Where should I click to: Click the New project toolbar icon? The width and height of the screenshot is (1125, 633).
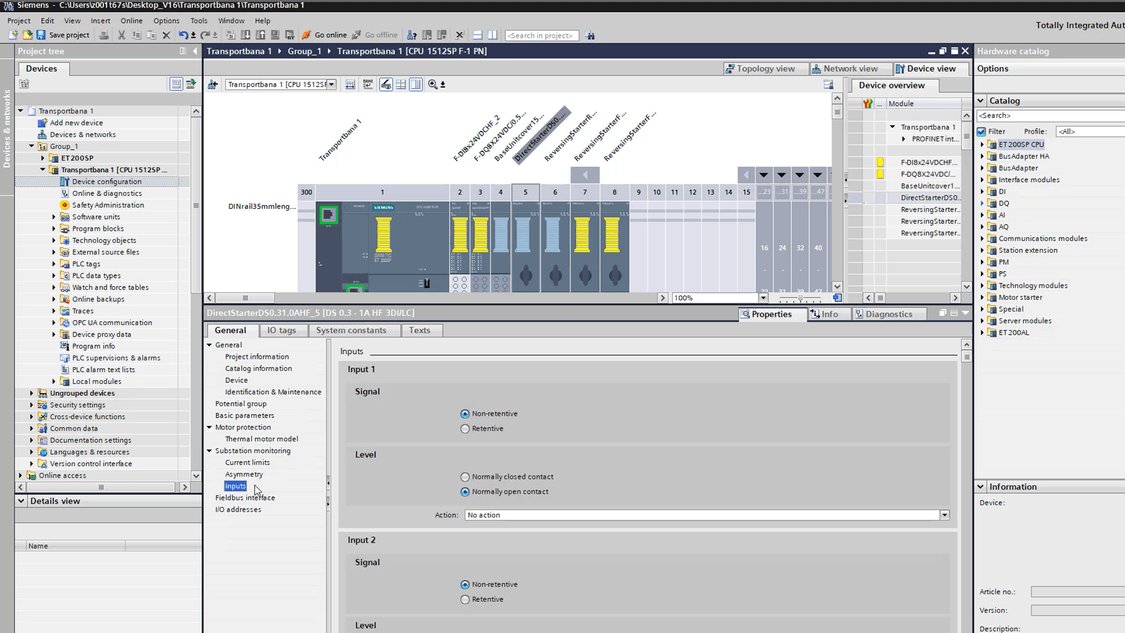click(13, 34)
